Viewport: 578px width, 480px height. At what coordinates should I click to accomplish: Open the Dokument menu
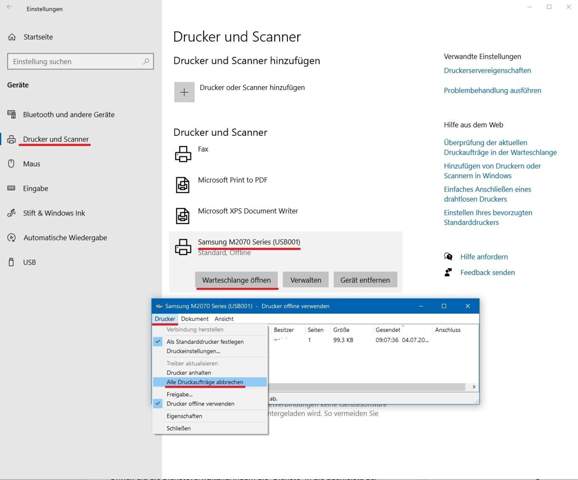click(x=195, y=319)
